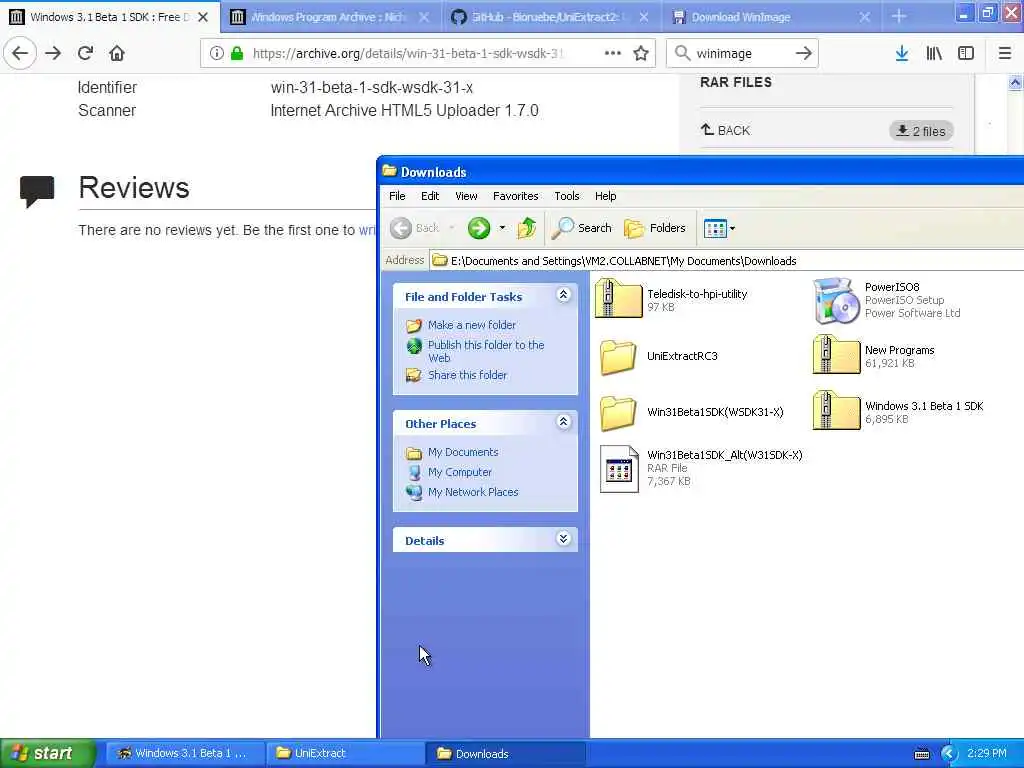Switch to Download WinImage tab

(771, 17)
